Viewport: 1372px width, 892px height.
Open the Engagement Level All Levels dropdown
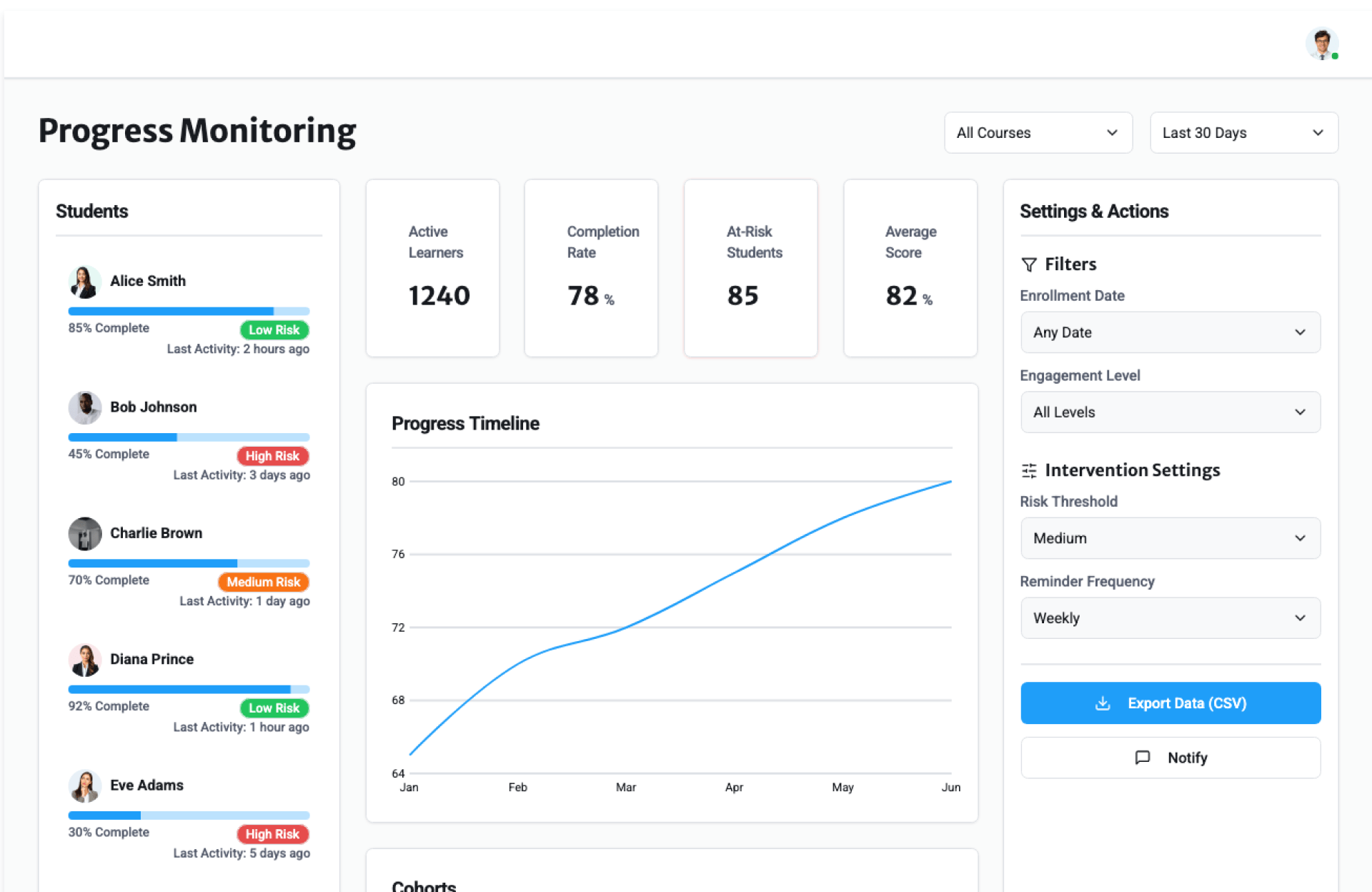1170,412
